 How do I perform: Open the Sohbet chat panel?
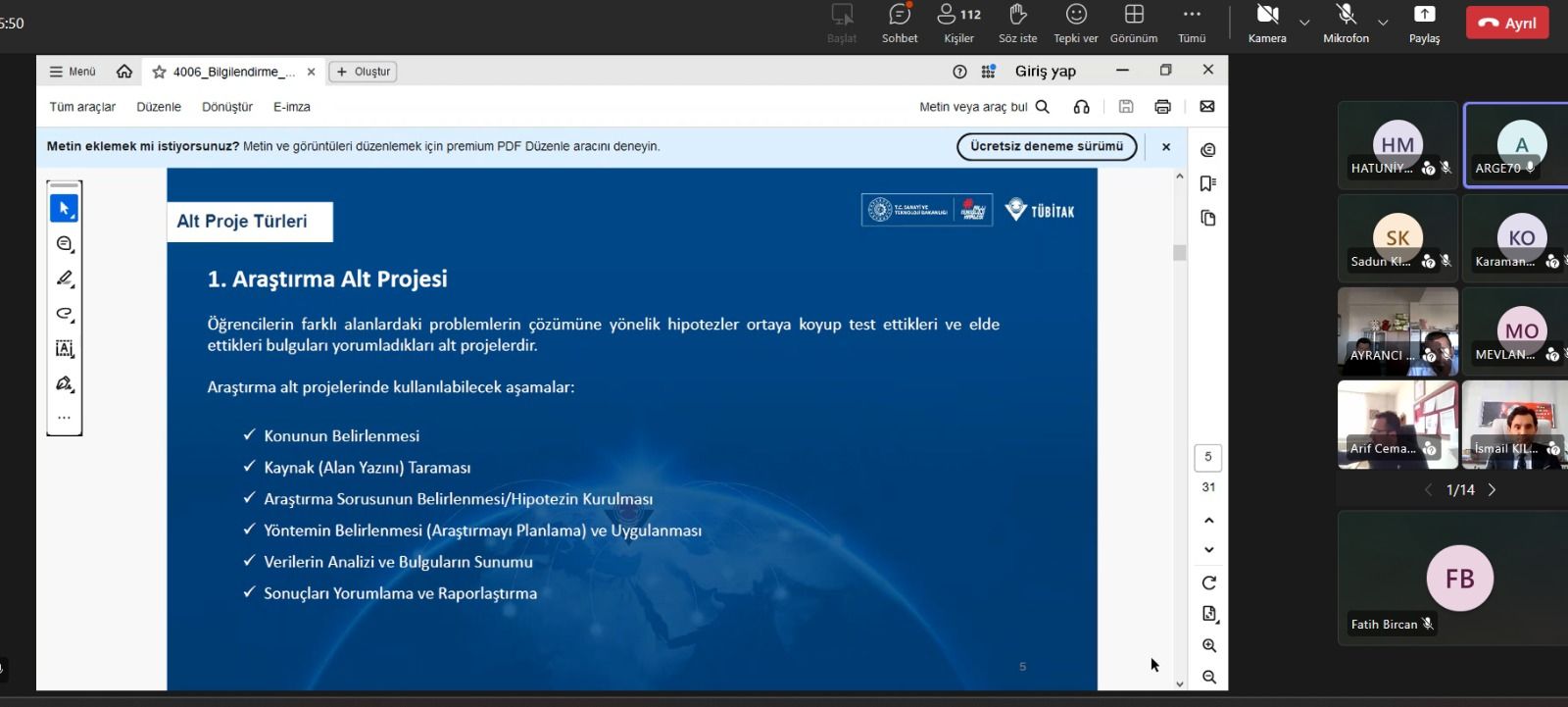(900, 24)
